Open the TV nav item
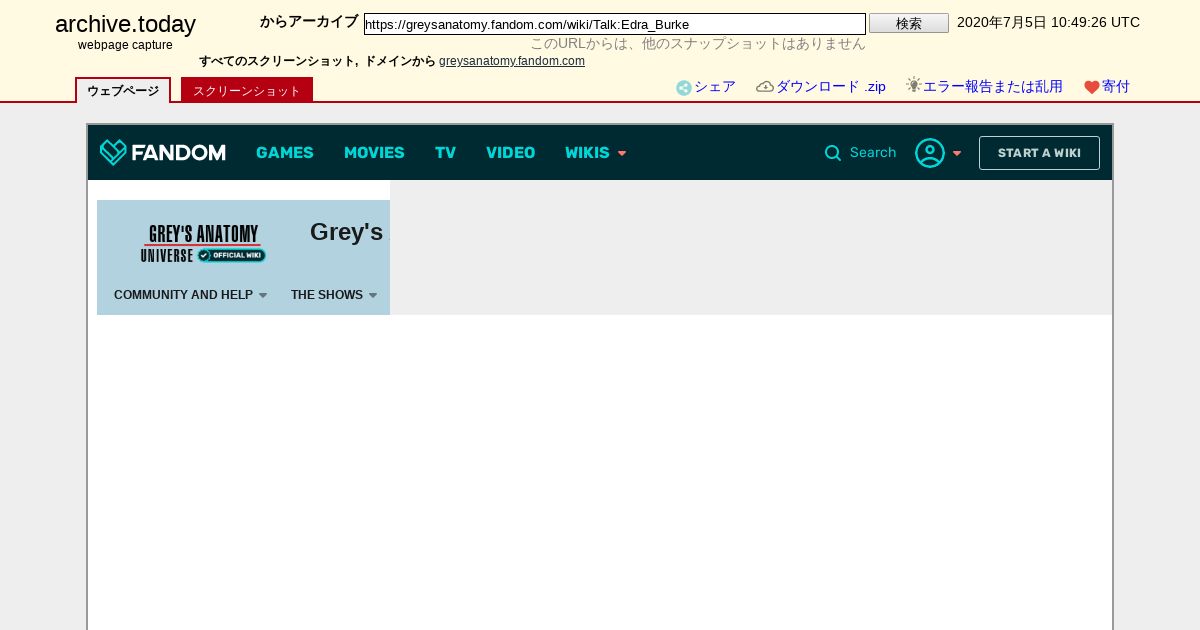The height and width of the screenshot is (630, 1200). pos(445,153)
